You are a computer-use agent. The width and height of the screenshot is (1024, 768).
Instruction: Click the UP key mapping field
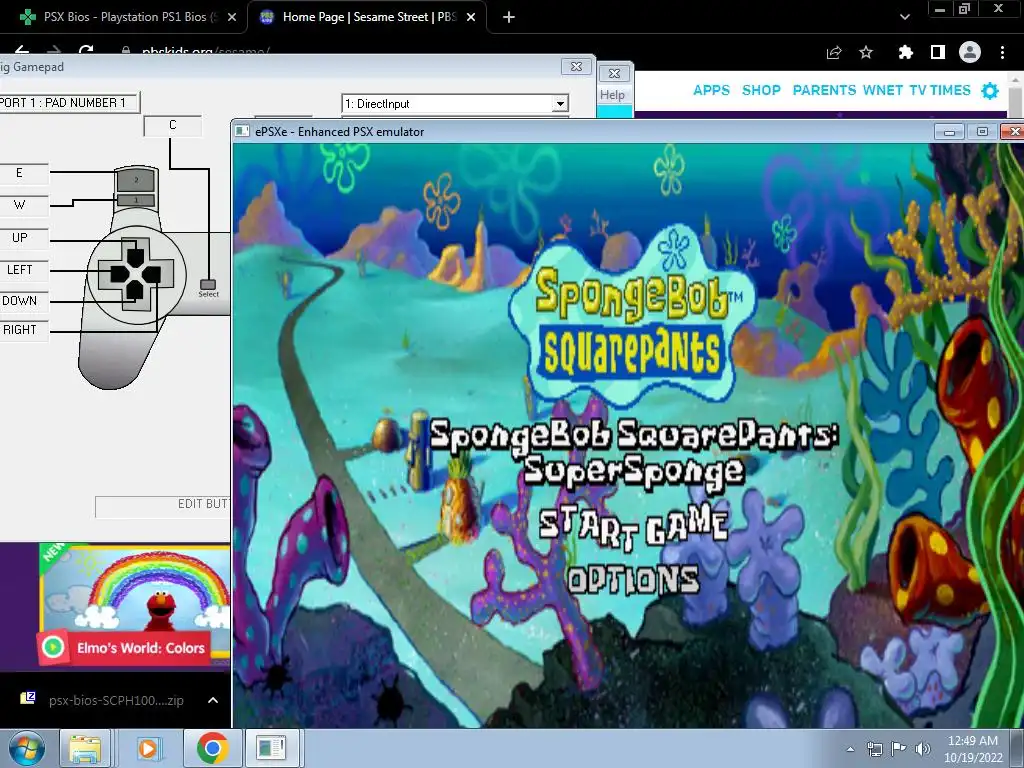point(24,238)
